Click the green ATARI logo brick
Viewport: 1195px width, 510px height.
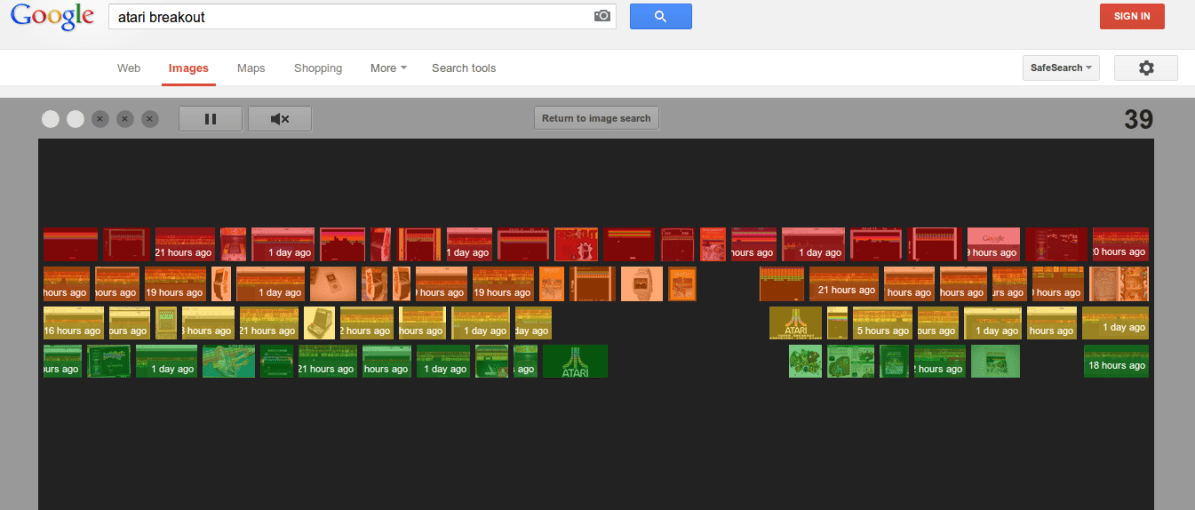[575, 361]
